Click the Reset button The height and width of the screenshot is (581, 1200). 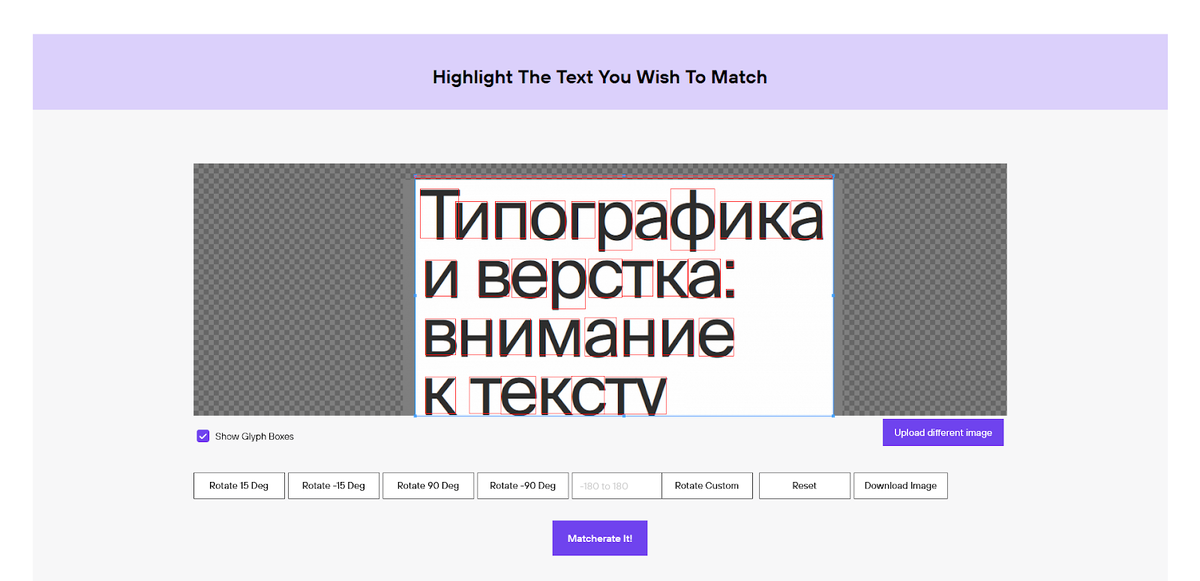[x=805, y=486]
